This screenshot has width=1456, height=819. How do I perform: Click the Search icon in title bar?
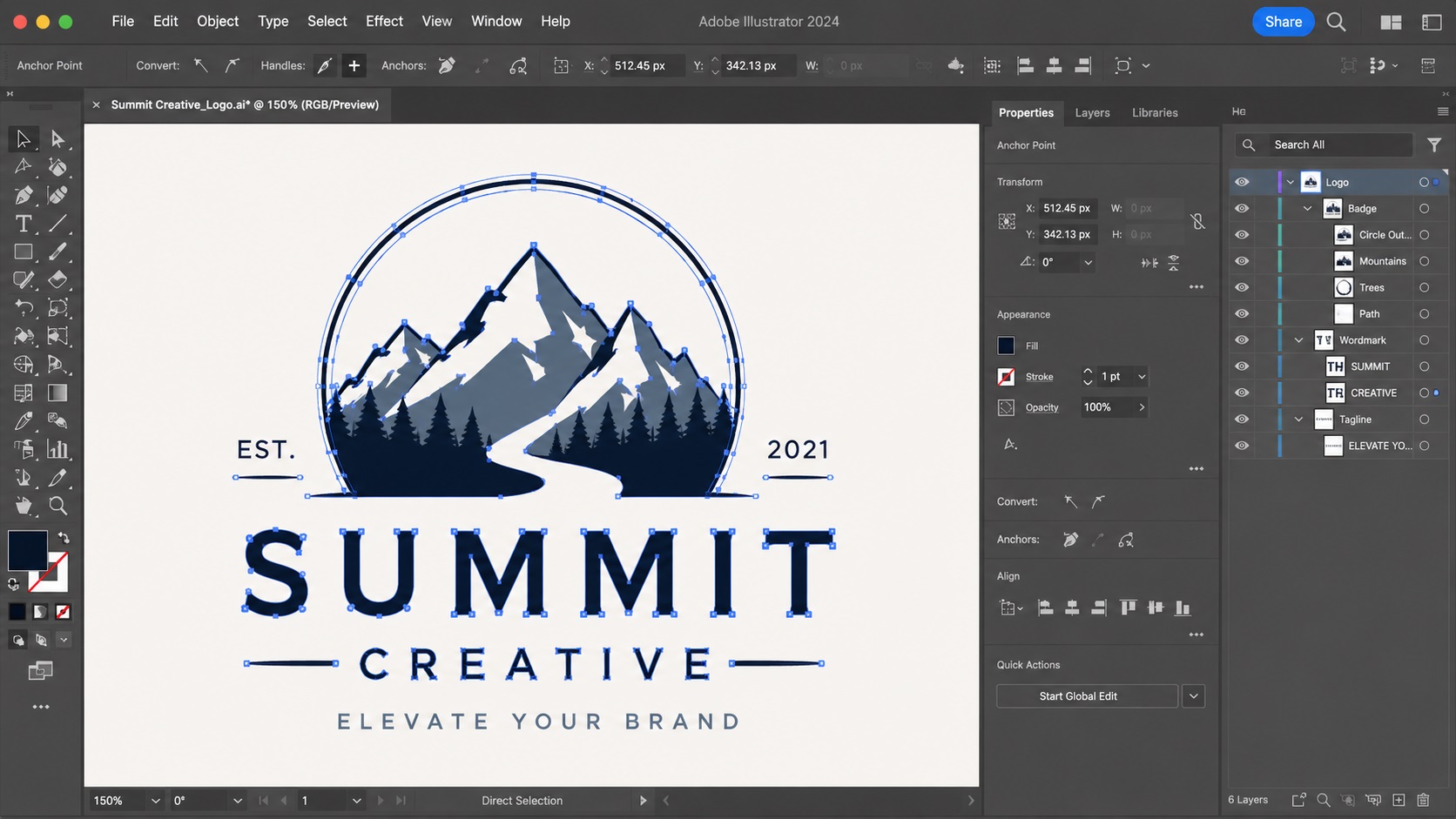(1336, 22)
